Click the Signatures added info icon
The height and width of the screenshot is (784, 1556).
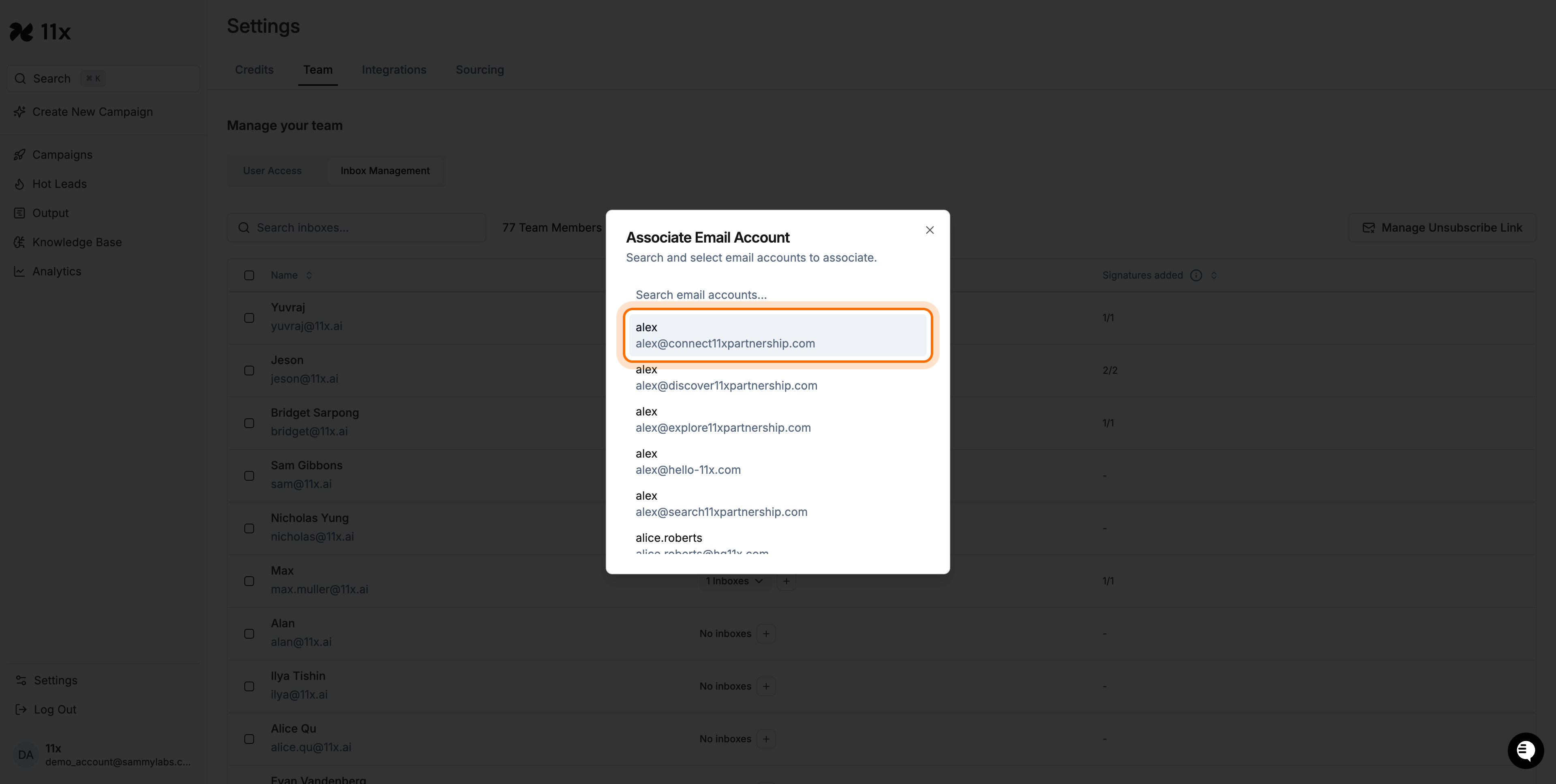pos(1195,275)
